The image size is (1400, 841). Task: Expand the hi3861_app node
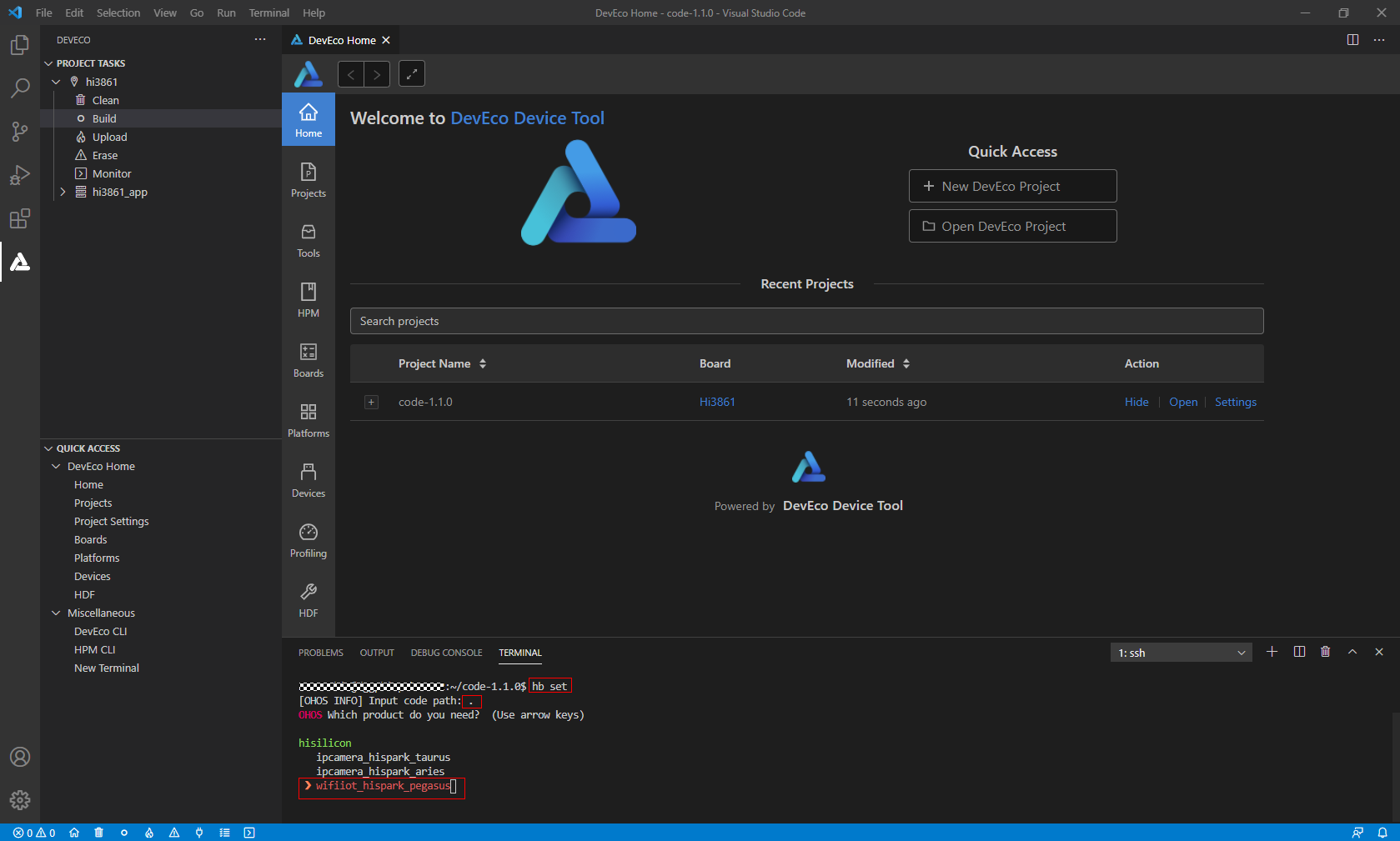pyautogui.click(x=63, y=192)
